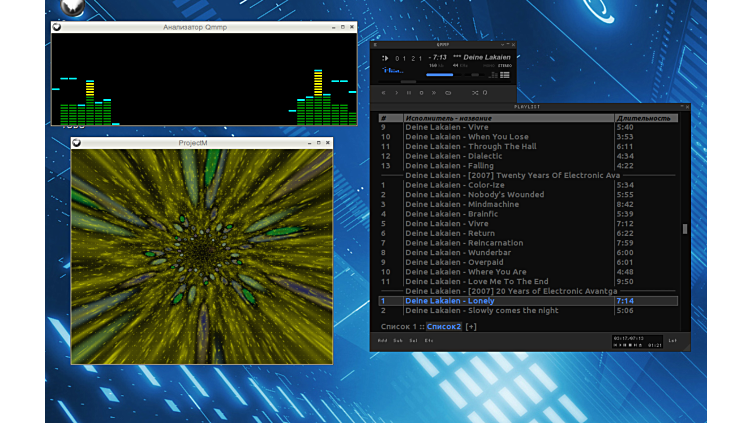Image resolution: width=752 pixels, height=423 pixels.
Task: Click the previous track button in Qmmp
Action: (x=383, y=93)
